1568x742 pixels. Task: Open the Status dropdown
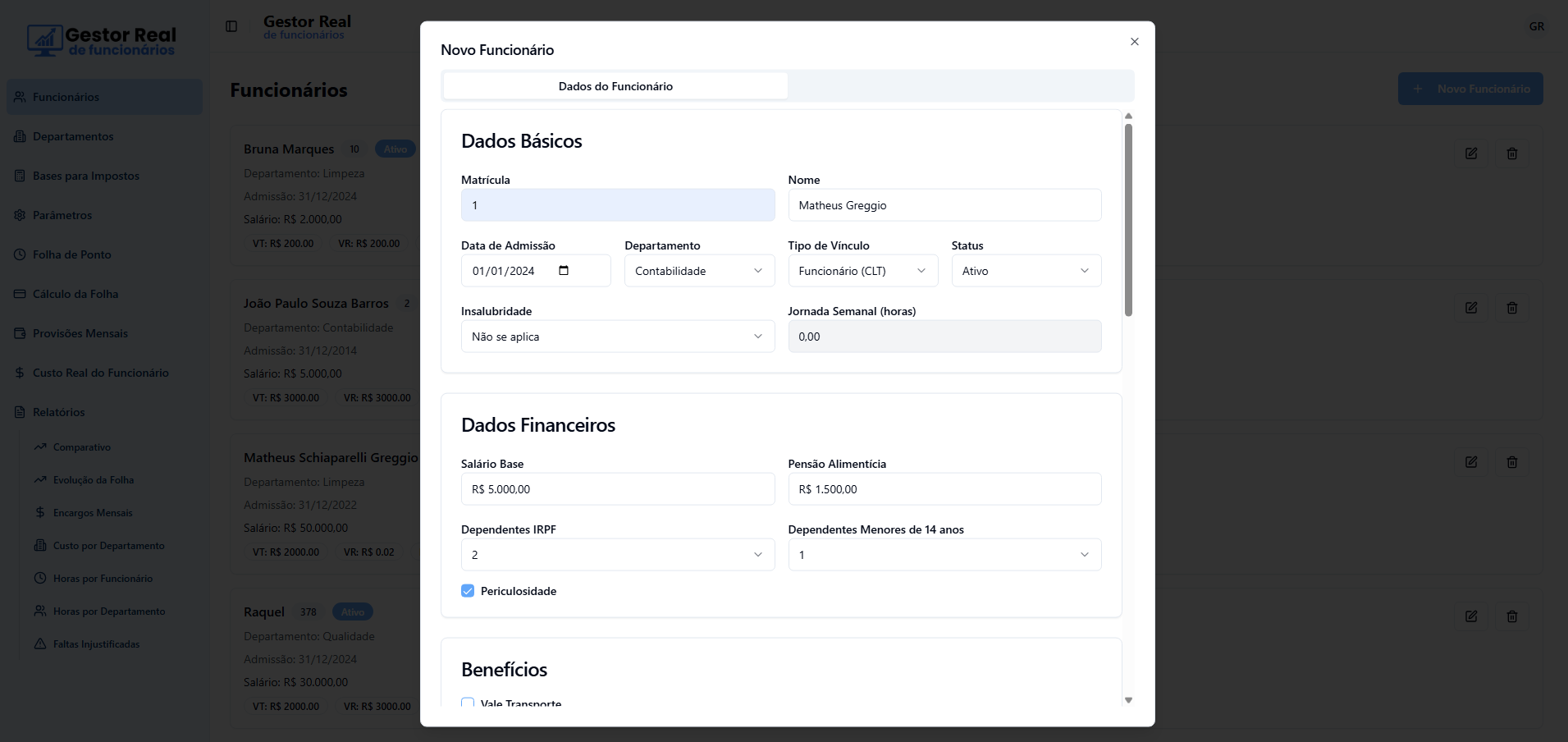coord(1026,271)
